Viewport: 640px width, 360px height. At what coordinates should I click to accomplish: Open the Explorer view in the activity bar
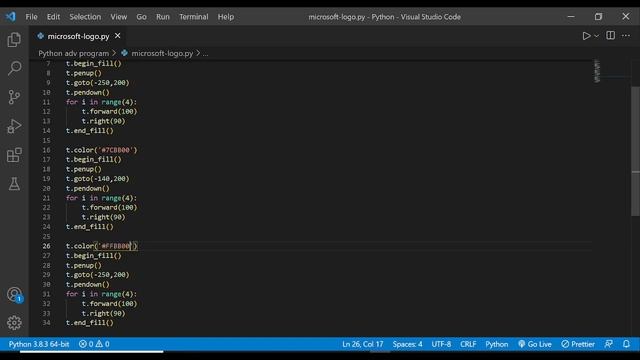[14, 40]
